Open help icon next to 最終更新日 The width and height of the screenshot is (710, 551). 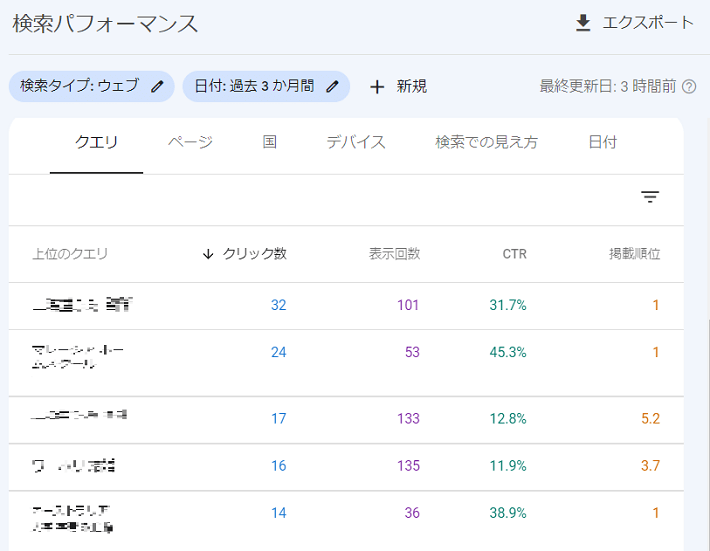point(689,86)
